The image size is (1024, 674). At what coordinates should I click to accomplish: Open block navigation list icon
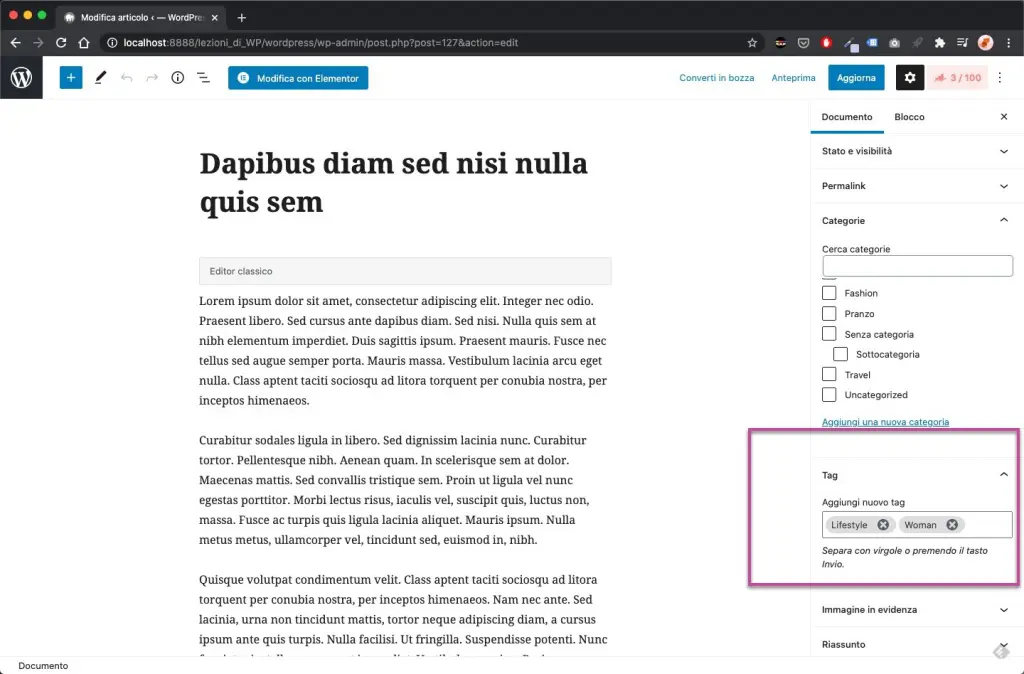click(203, 78)
